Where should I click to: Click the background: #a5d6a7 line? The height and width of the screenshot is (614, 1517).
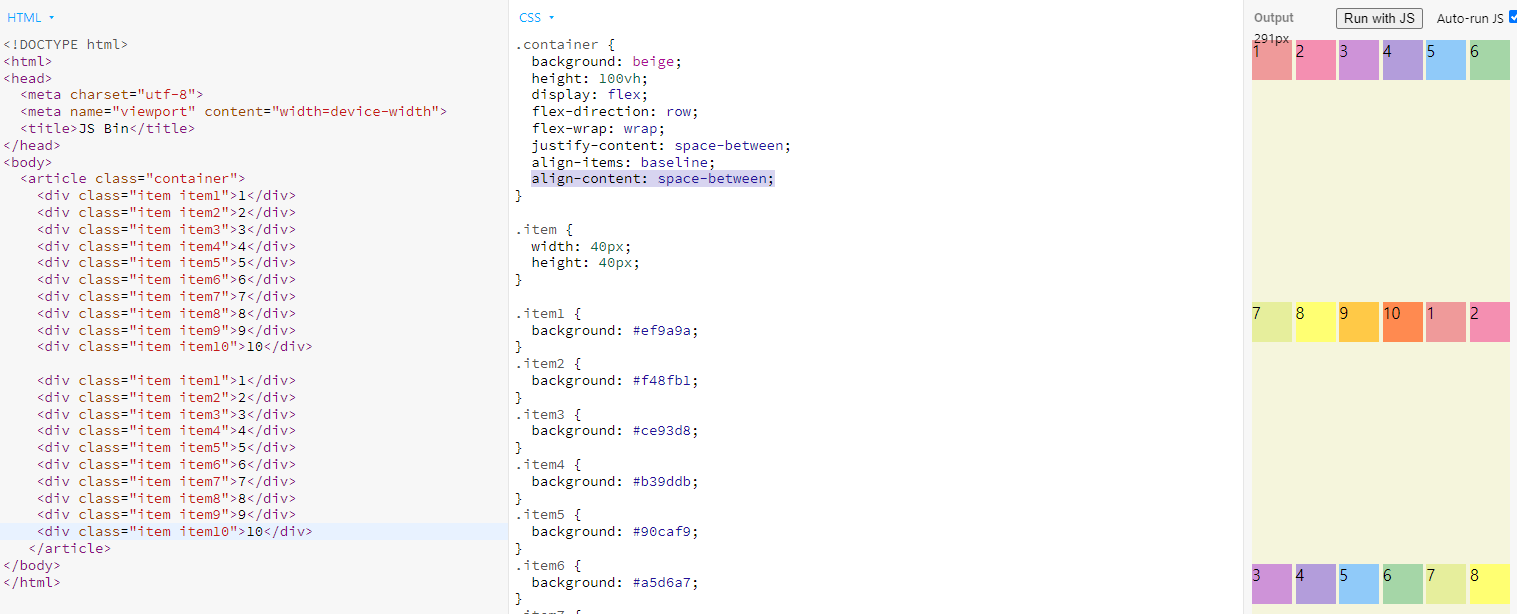tap(614, 582)
